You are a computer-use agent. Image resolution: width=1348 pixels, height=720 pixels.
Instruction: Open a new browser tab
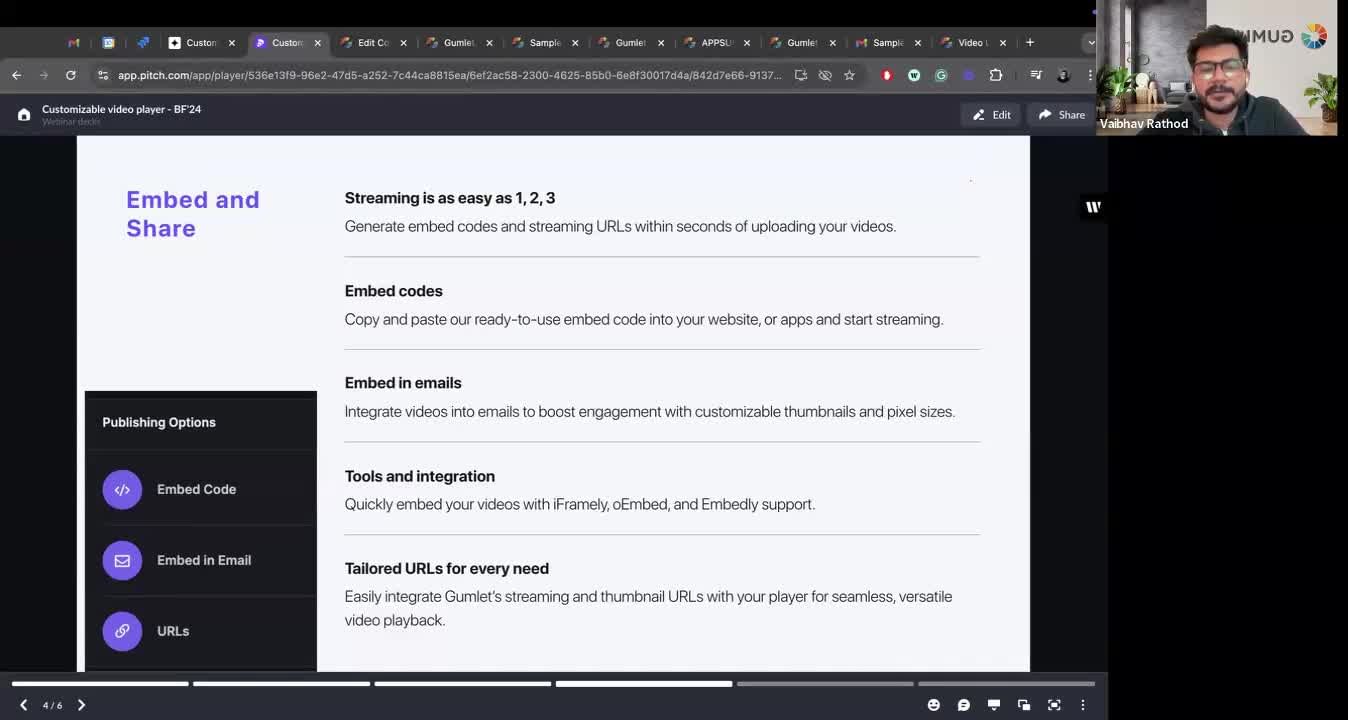(1029, 43)
